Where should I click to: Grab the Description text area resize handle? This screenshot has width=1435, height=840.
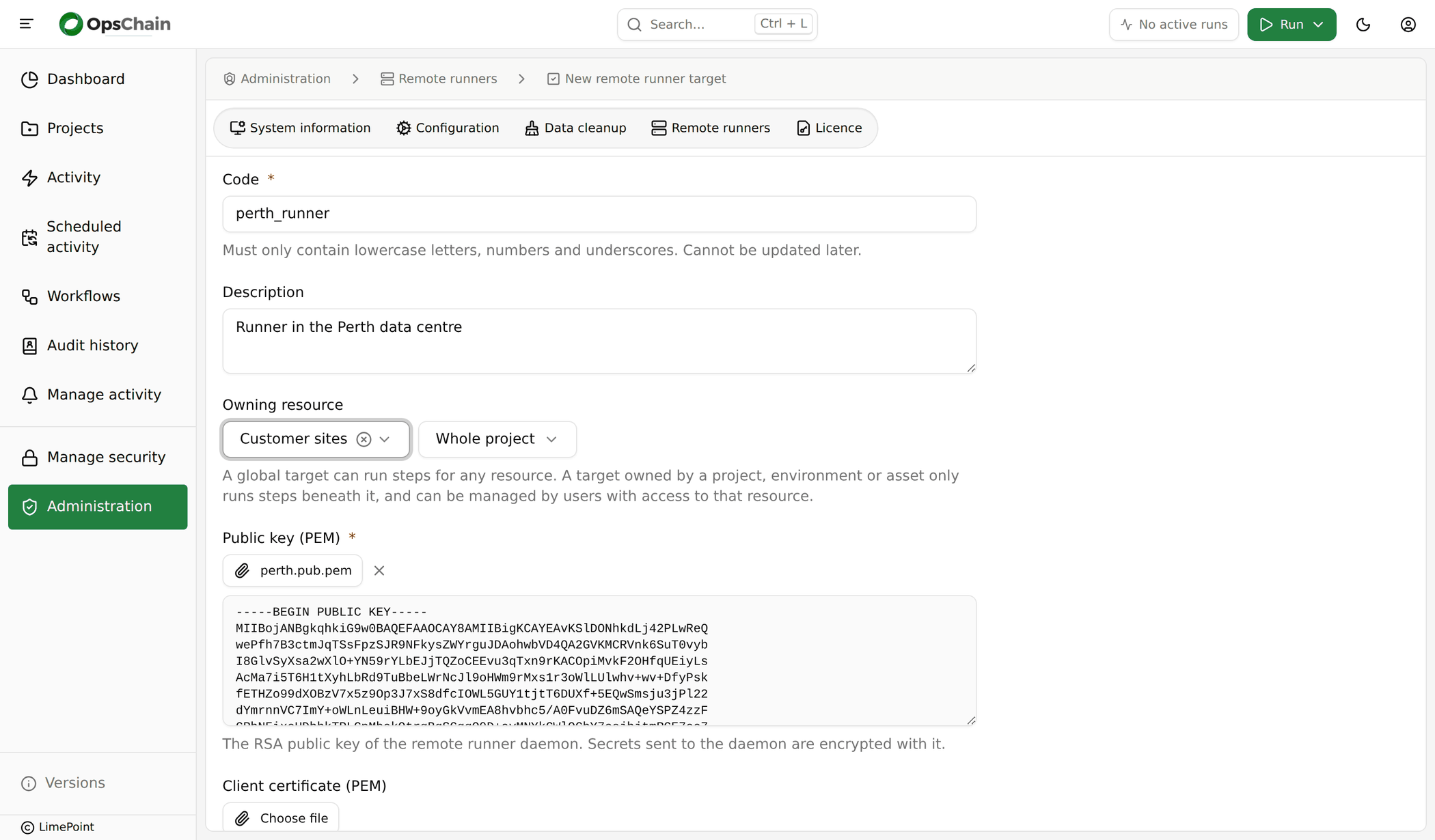[971, 368]
